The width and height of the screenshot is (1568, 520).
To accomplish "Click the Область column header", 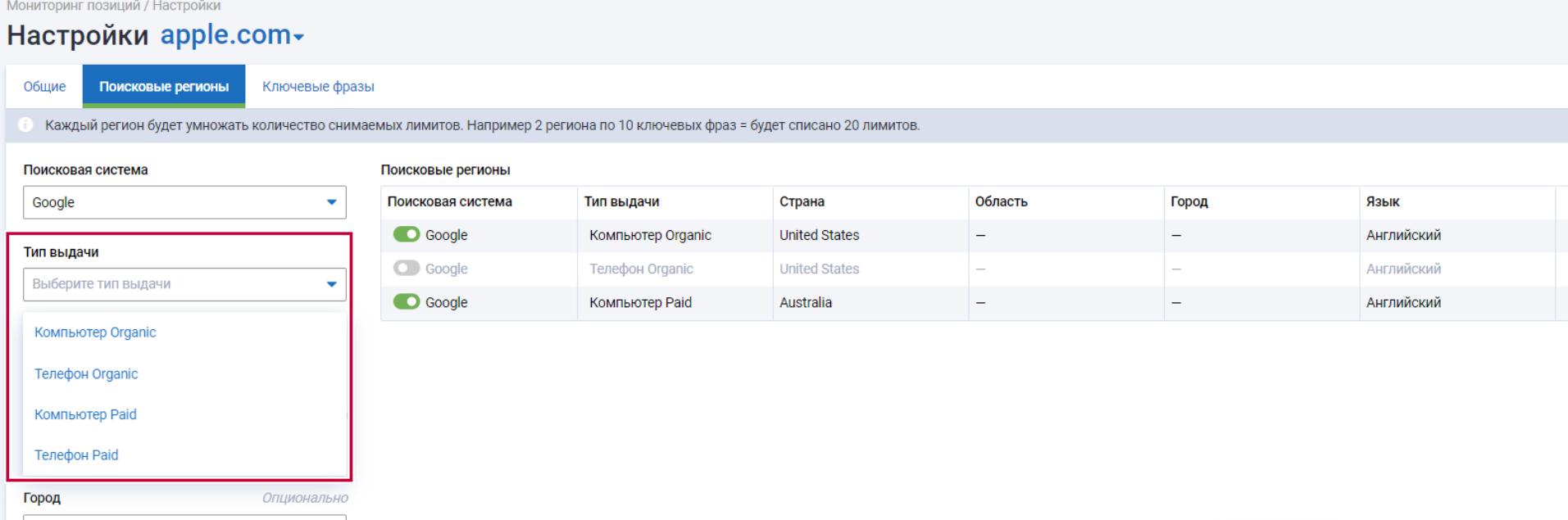I will (x=1001, y=201).
